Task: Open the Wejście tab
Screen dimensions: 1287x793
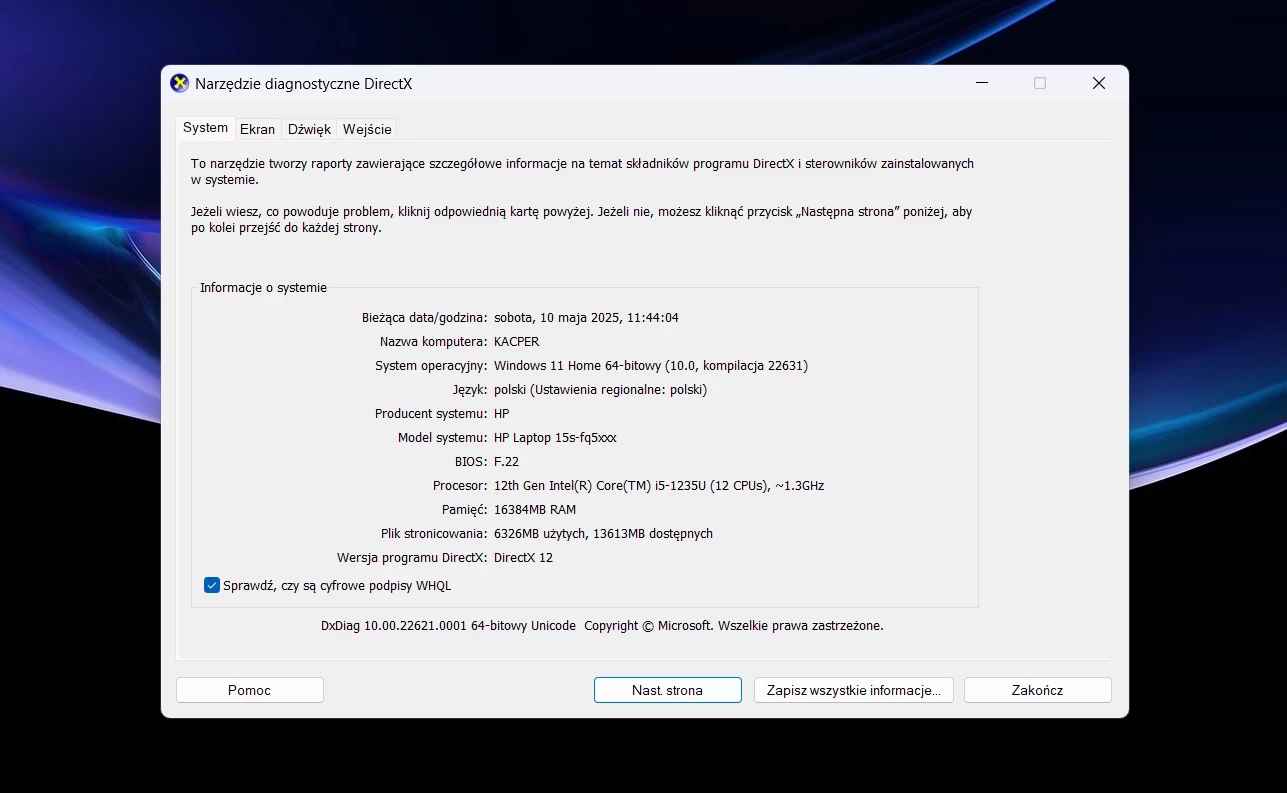Action: pyautogui.click(x=366, y=129)
